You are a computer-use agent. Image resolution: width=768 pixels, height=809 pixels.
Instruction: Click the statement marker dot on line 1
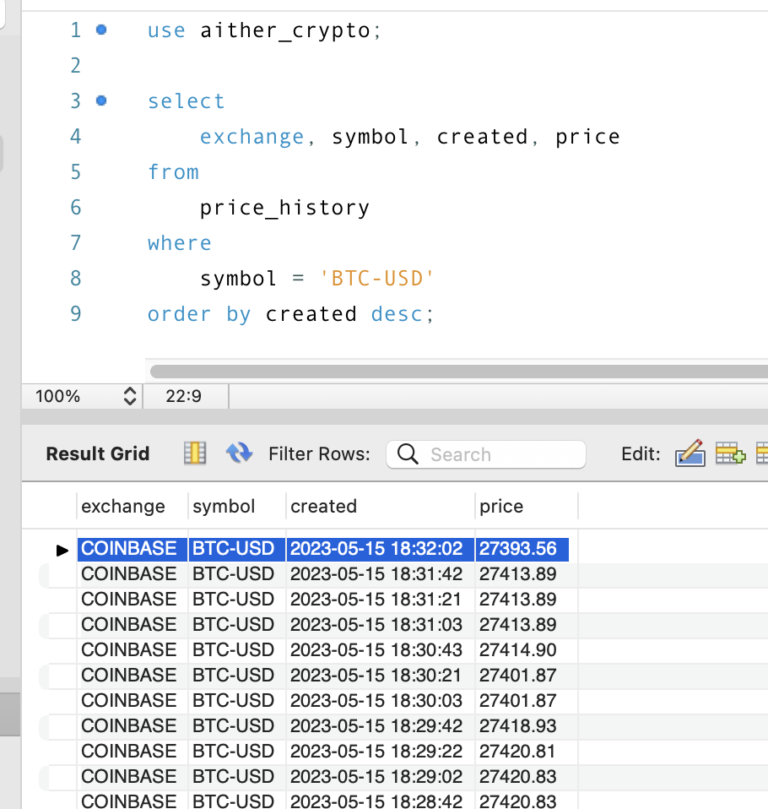[101, 30]
